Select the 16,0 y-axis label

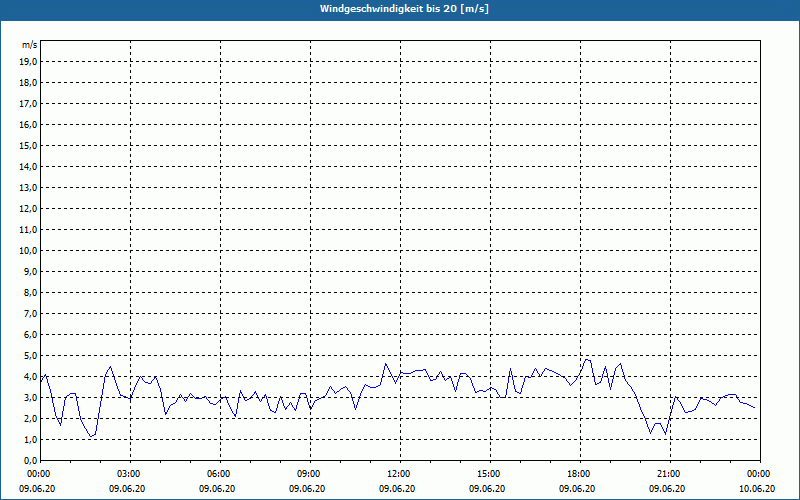(28, 124)
